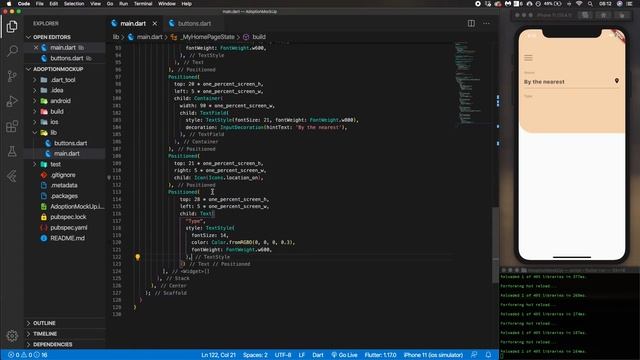Viewport: 640px width, 360px height.
Task: Close main.dart in Open Editors list
Action: pos(36,48)
